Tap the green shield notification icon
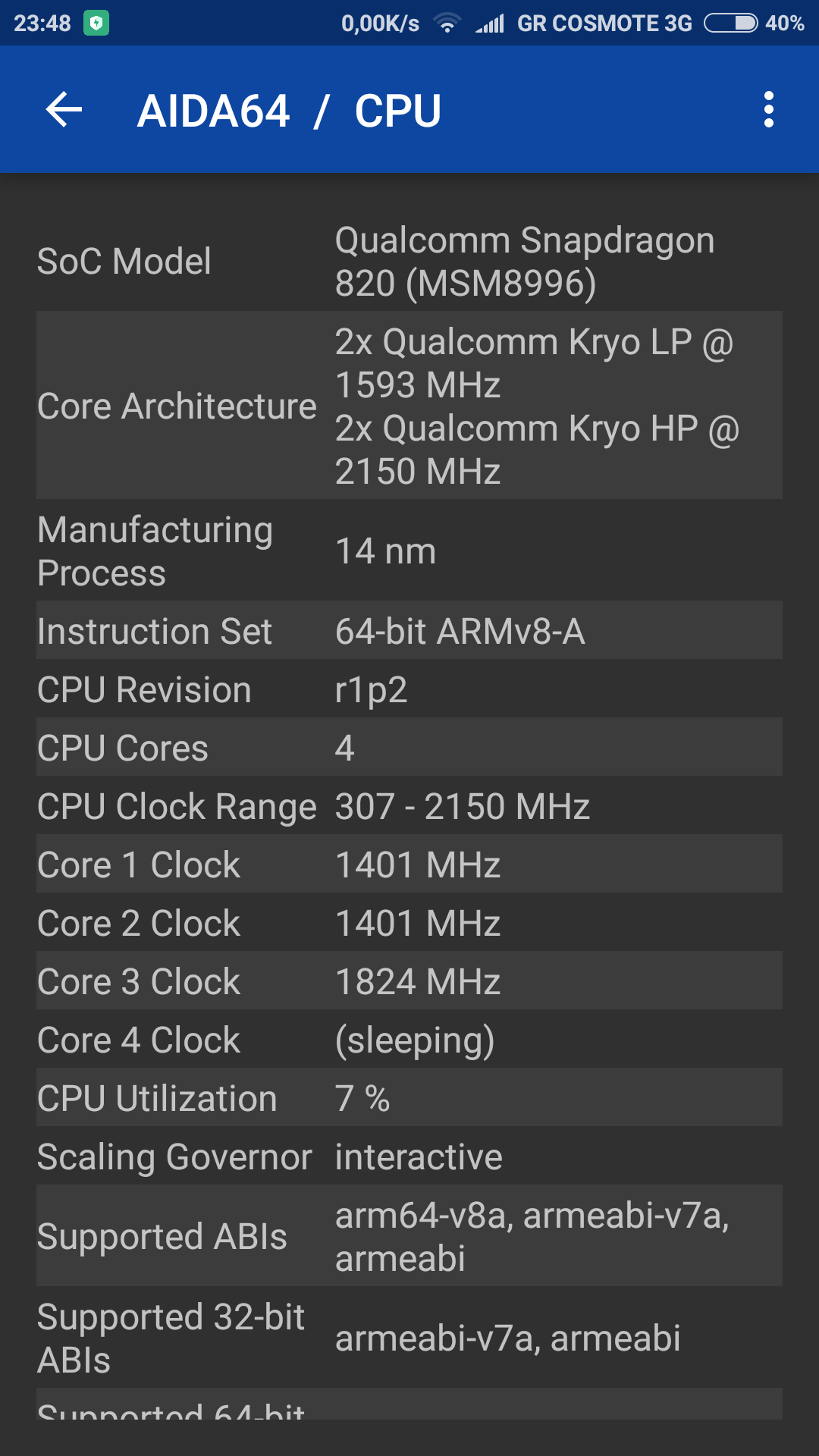The width and height of the screenshot is (819, 1456). 96,23
